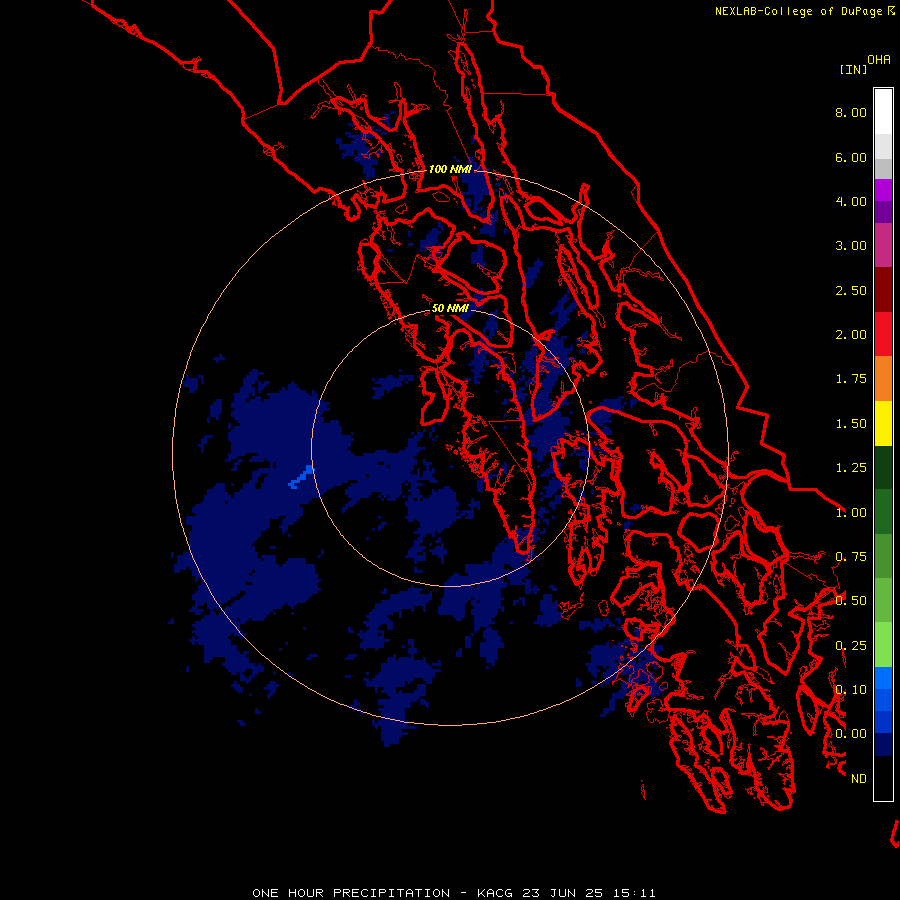Click the 2.00 legend value
Screen dimensions: 900x900
851,335
